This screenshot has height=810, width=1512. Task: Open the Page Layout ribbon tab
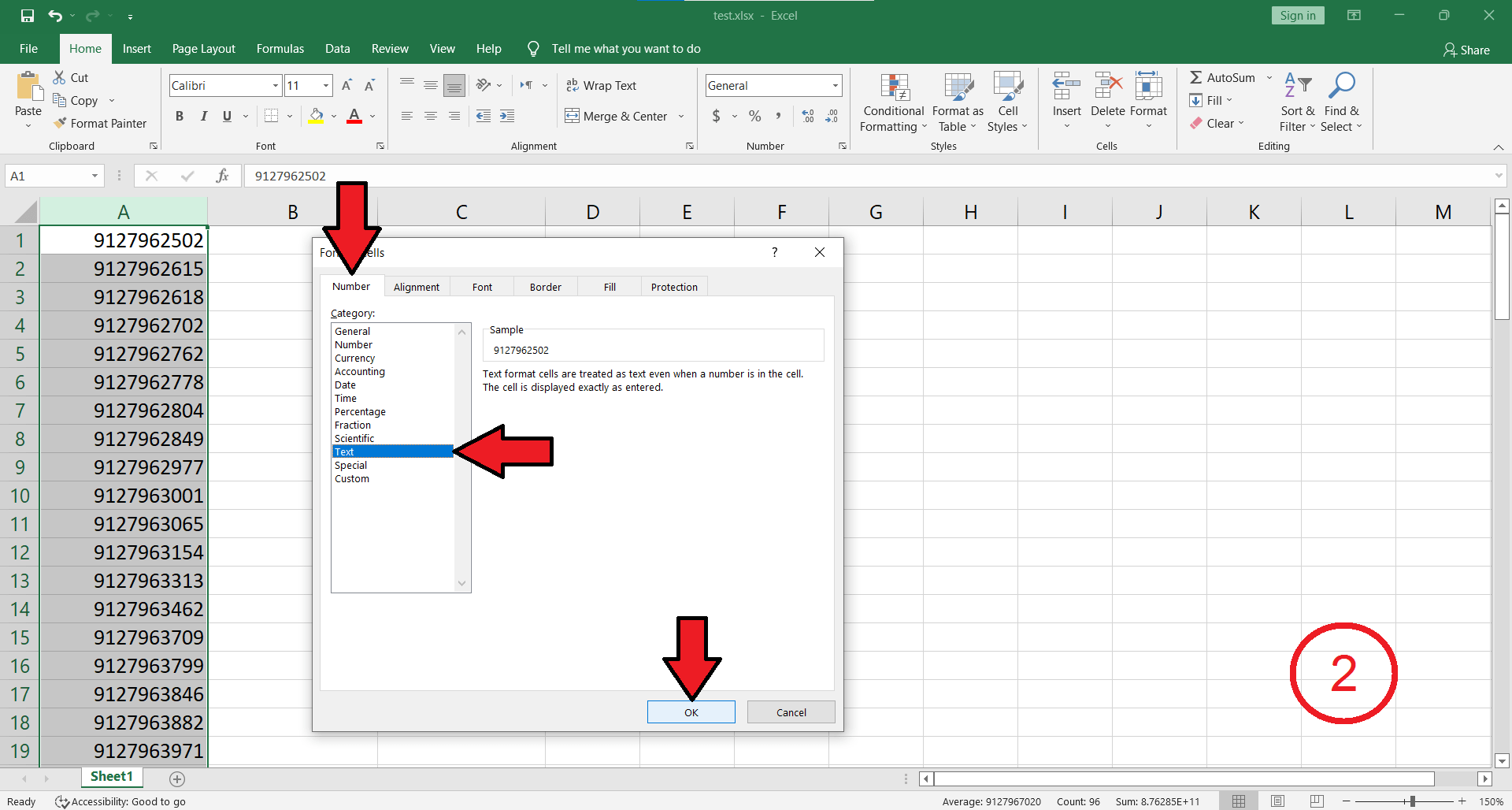point(203,49)
